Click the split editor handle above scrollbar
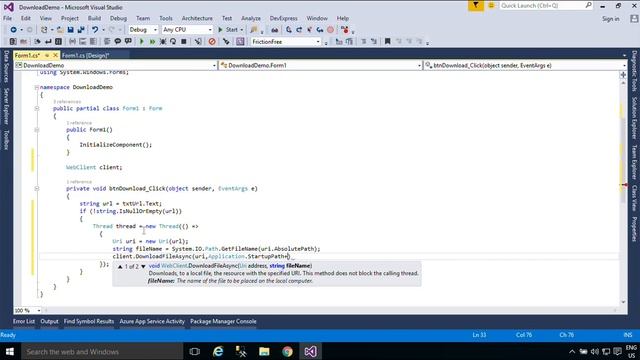This screenshot has width=640, height=360. [623, 75]
